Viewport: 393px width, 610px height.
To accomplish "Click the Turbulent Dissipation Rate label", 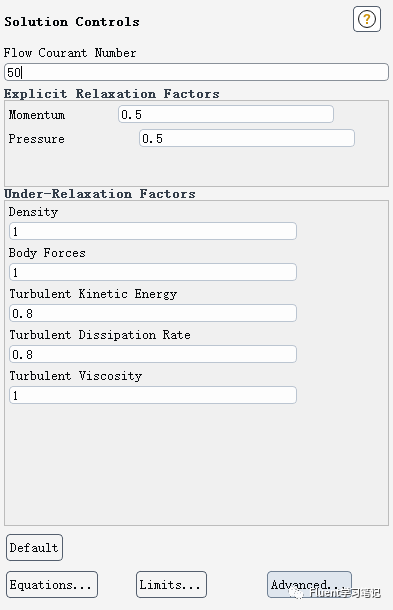I will coord(100,335).
